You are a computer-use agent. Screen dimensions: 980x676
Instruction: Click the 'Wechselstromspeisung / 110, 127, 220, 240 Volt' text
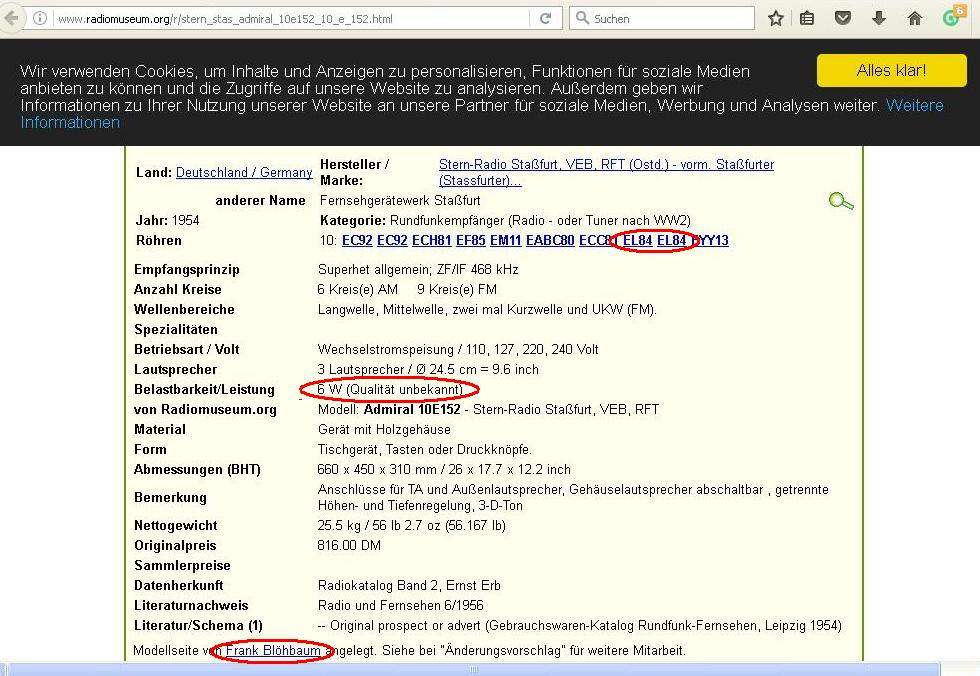tap(458, 349)
